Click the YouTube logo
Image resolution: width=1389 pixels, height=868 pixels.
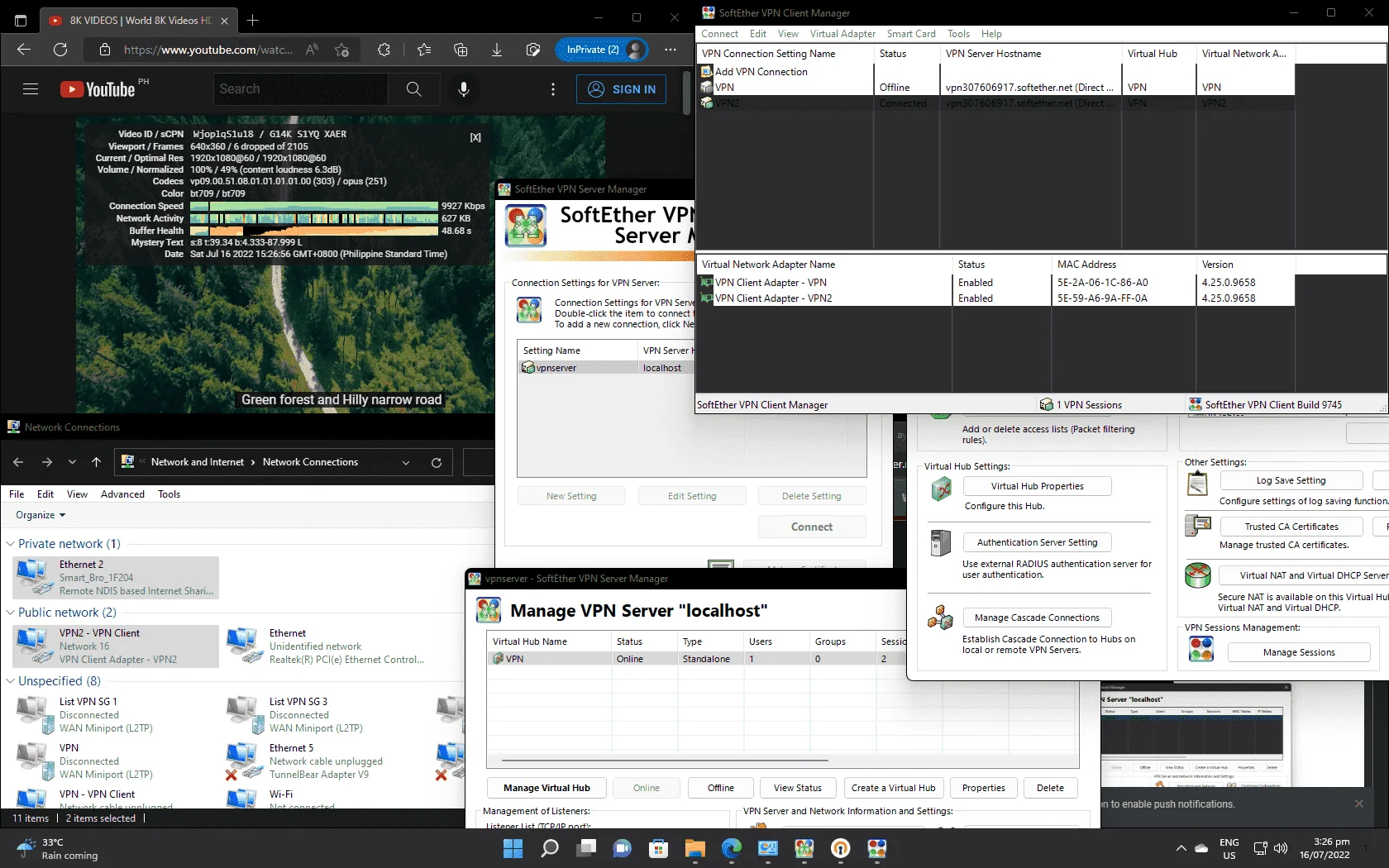(98, 89)
